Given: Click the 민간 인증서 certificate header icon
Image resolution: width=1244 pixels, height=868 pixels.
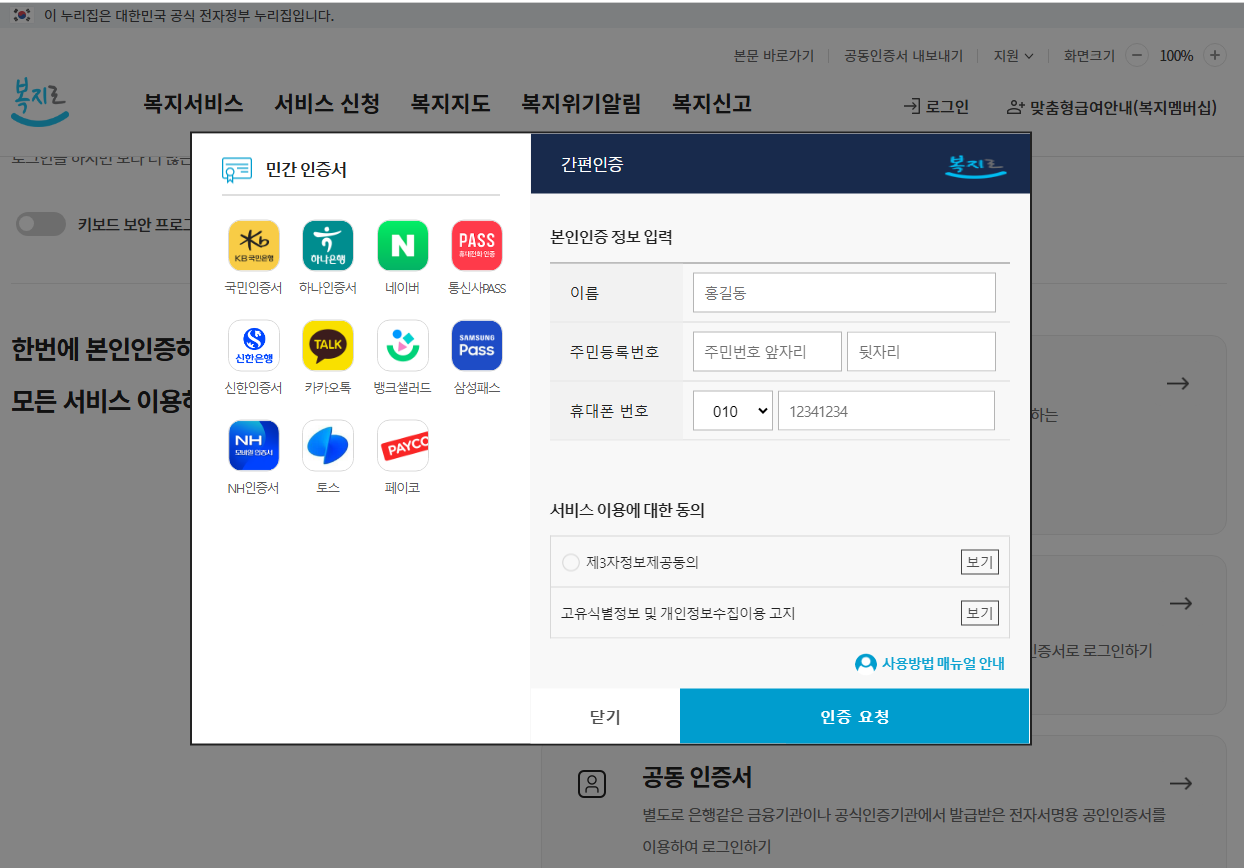Looking at the screenshot, I should [237, 170].
